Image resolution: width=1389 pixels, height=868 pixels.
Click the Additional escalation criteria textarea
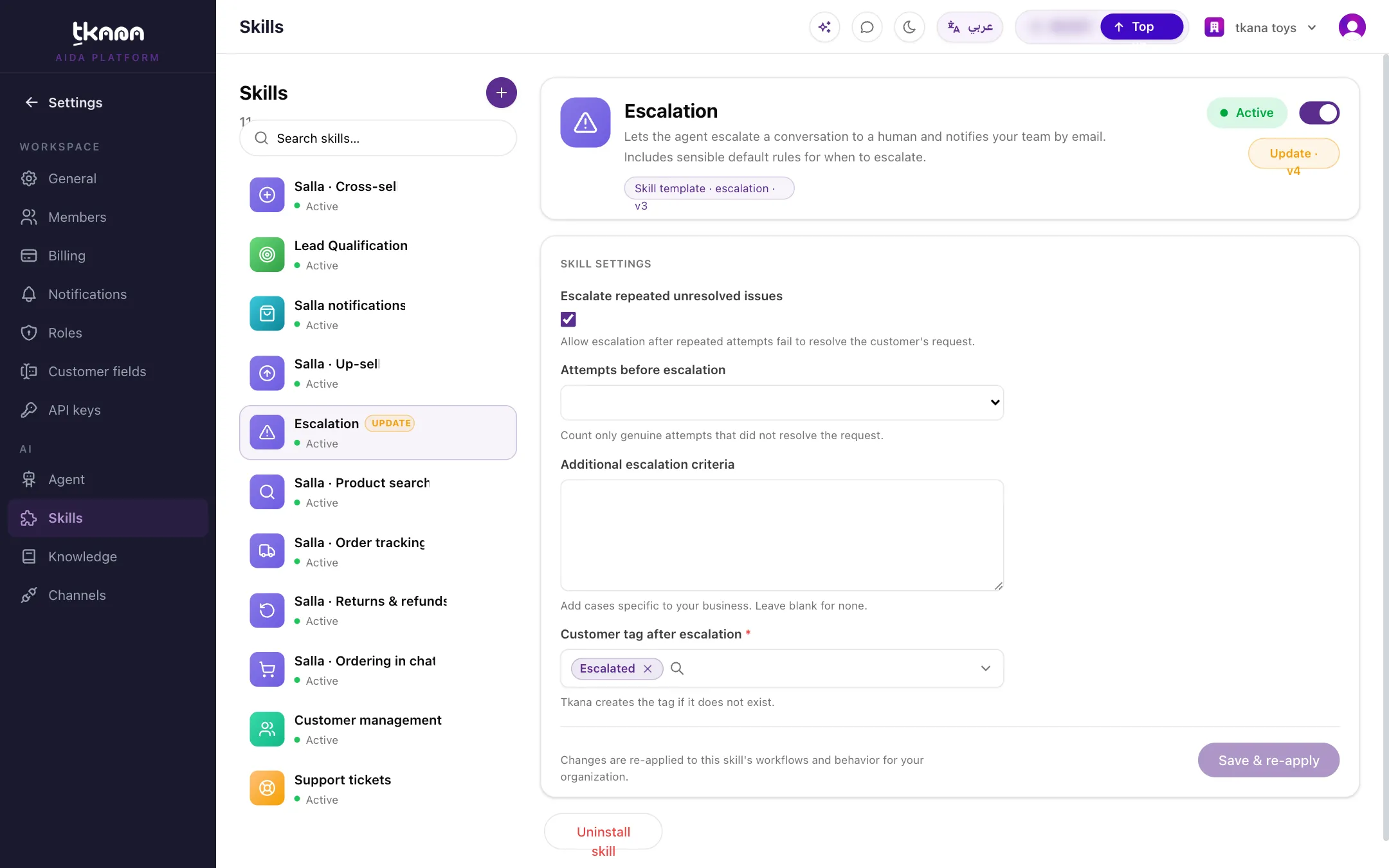pyautogui.click(x=782, y=535)
